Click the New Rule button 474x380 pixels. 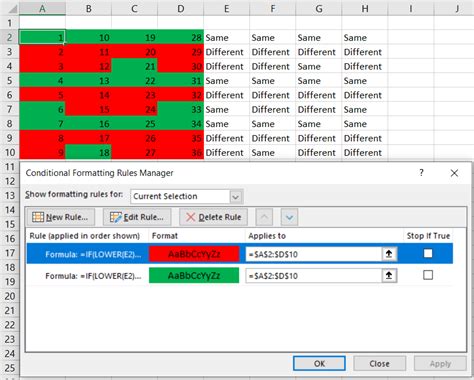(60, 217)
